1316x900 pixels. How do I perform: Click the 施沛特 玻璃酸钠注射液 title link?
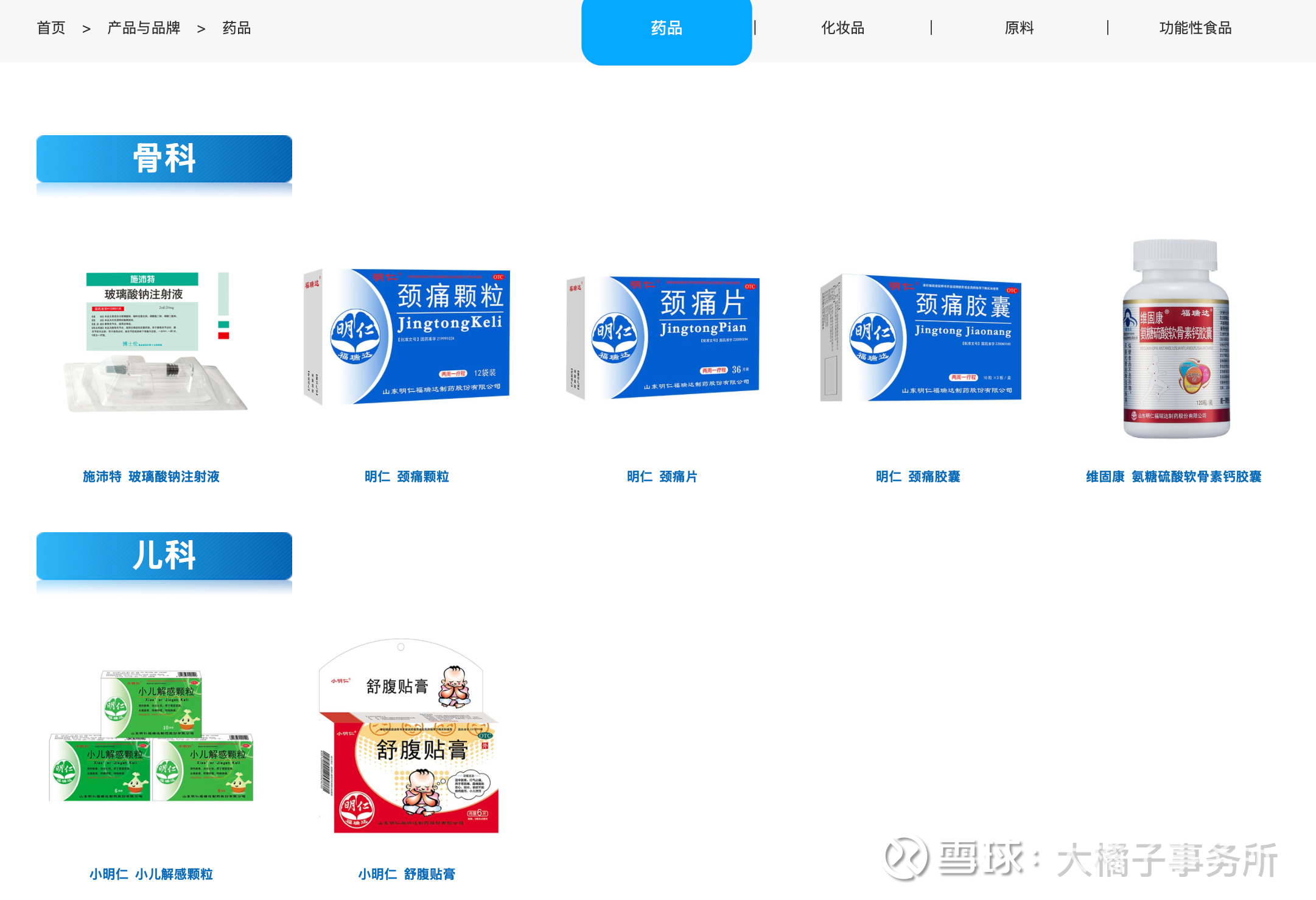151,477
